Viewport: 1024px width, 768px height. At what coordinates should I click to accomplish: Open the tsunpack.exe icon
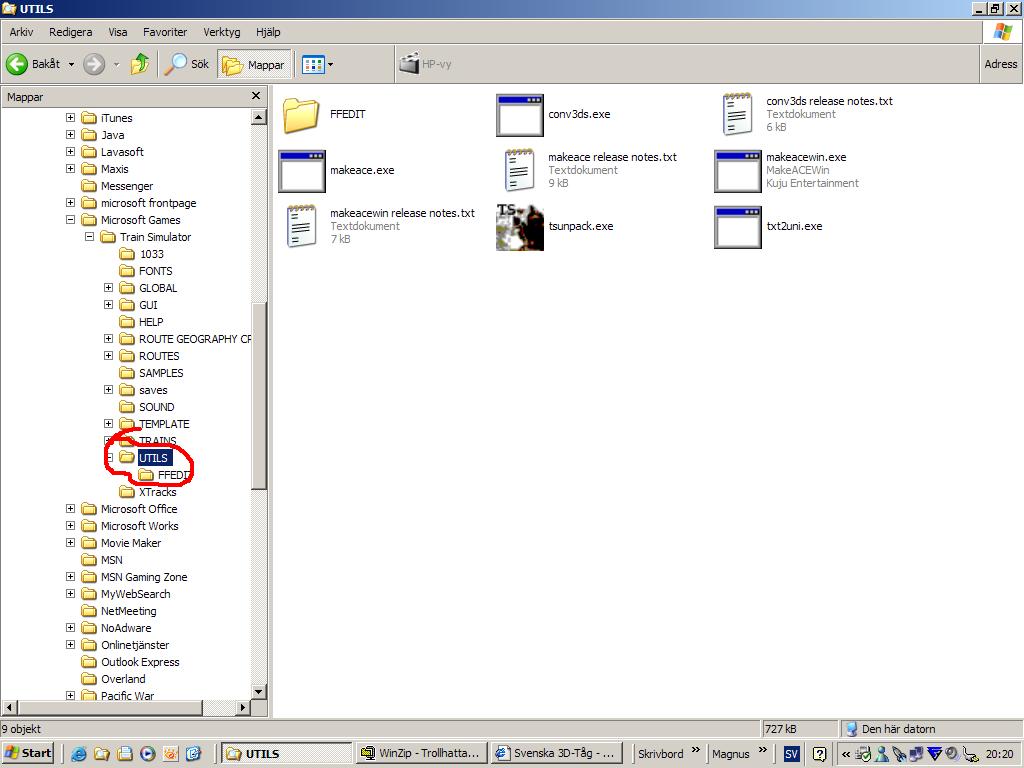pos(520,227)
